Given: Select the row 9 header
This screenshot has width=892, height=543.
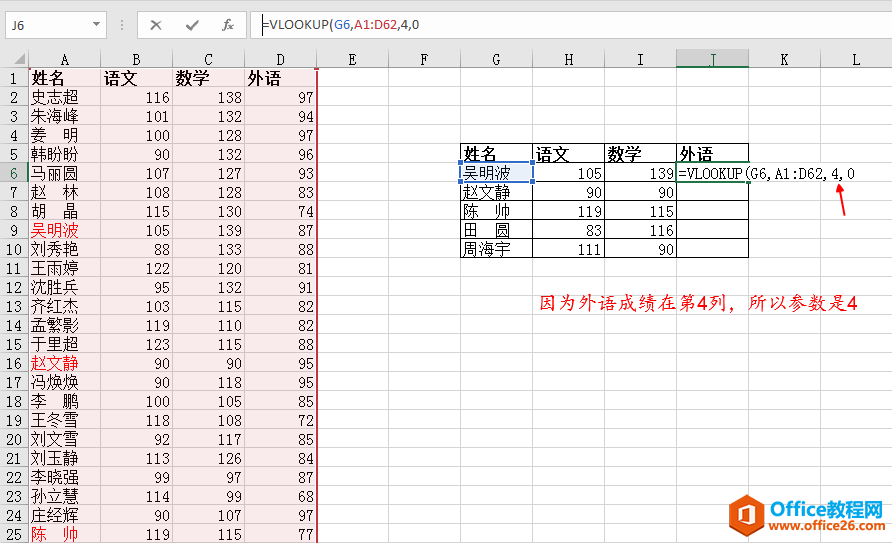Looking at the screenshot, I should [x=14, y=230].
